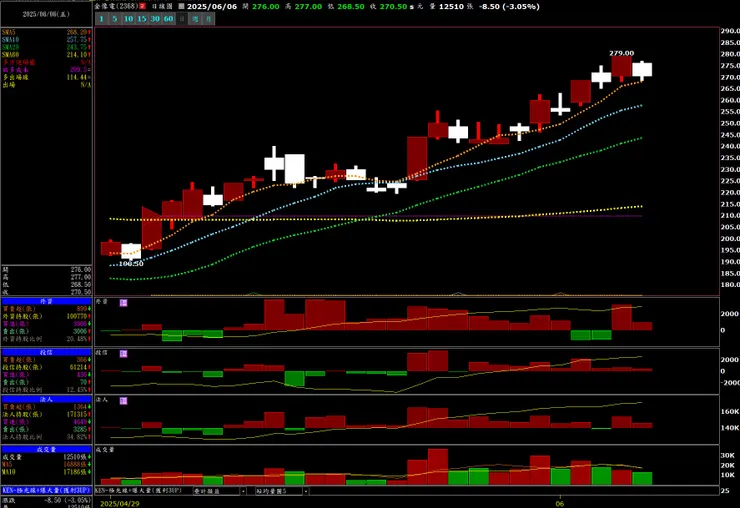Select the 投信 blue section header

46,352
